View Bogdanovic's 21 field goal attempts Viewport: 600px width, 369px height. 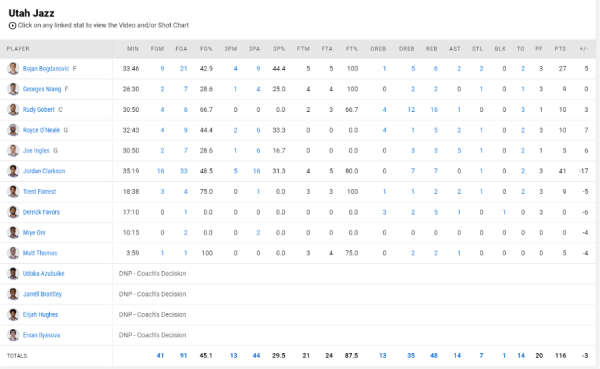click(x=183, y=69)
